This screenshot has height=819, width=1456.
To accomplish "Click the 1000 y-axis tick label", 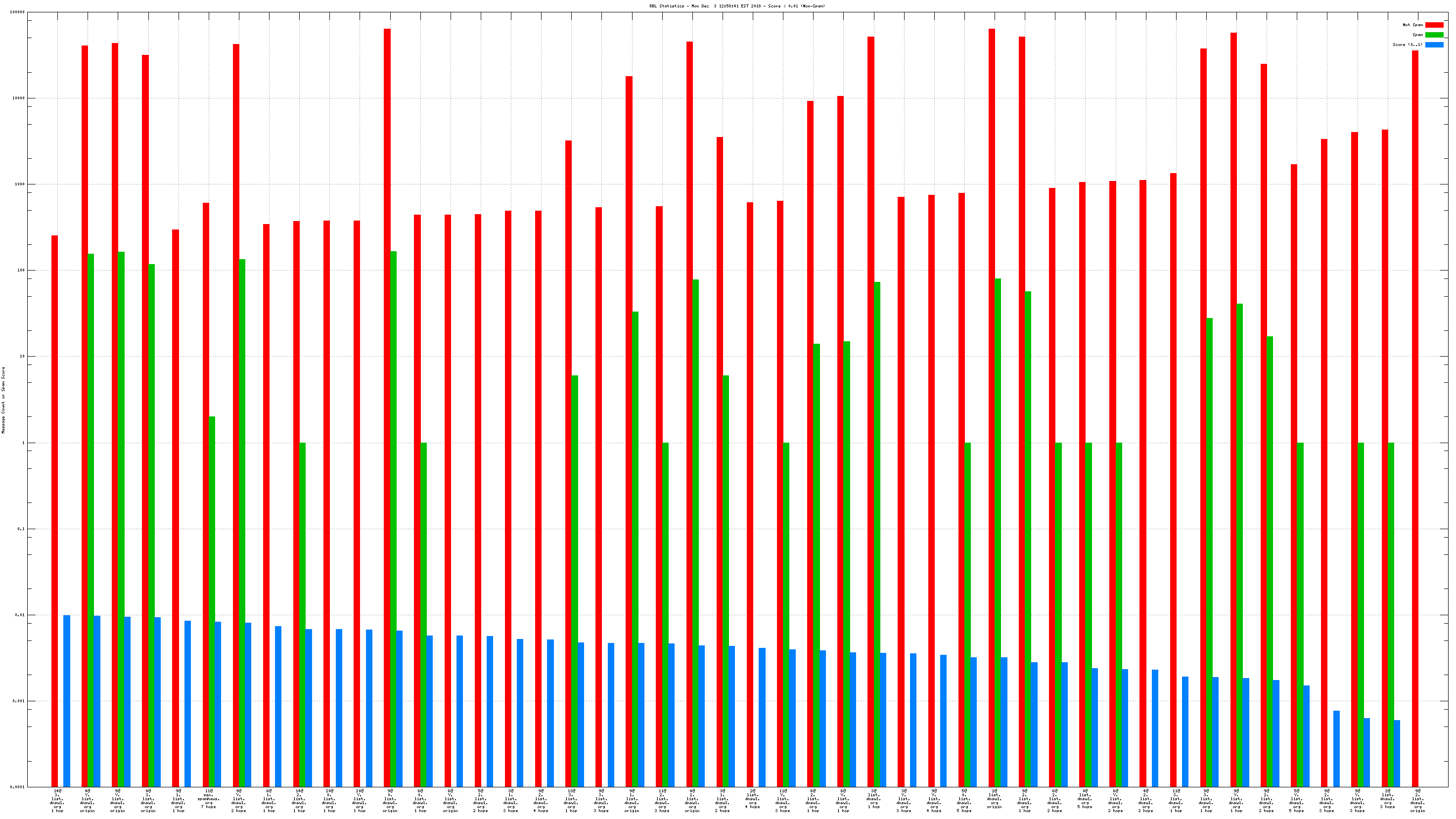I will 20,184.
